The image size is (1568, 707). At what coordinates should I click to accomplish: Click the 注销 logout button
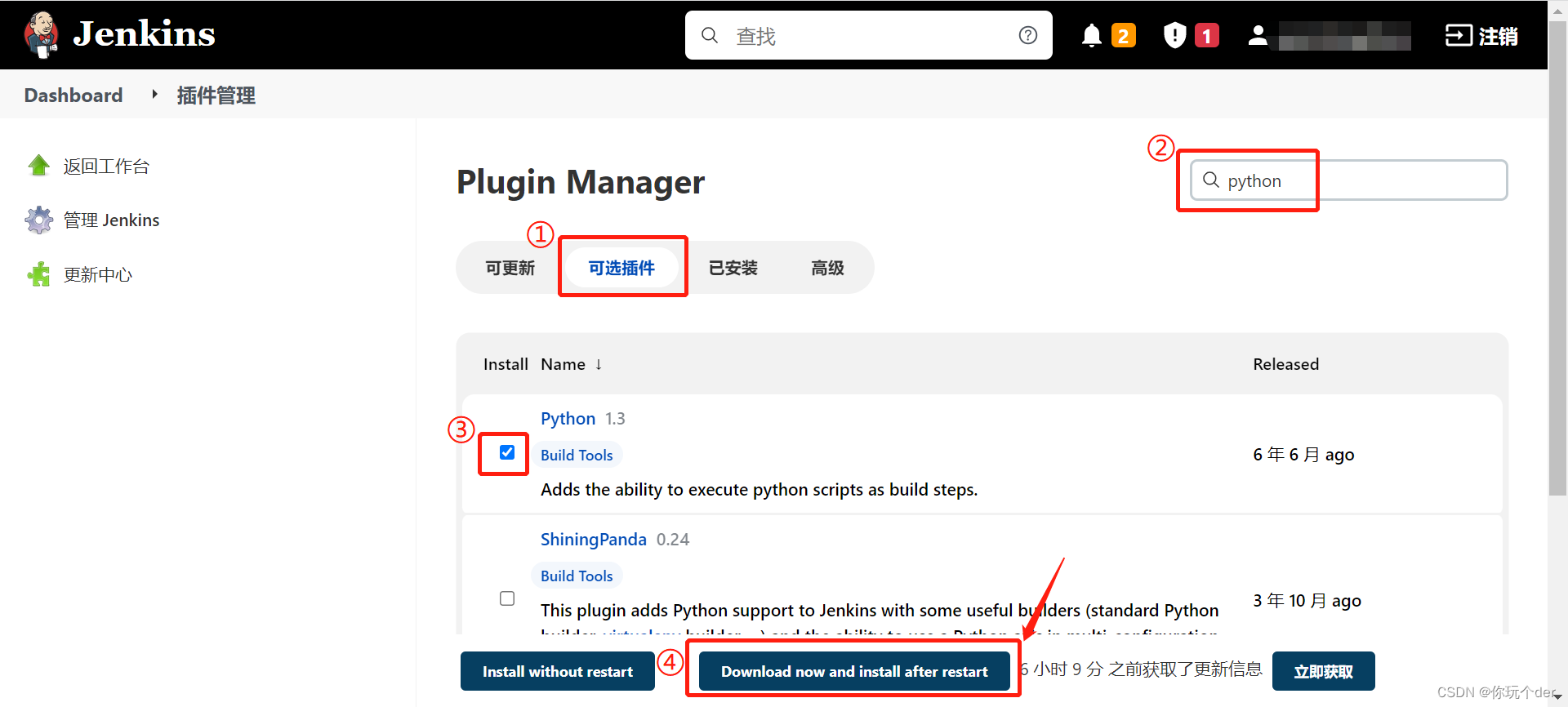tap(1481, 36)
